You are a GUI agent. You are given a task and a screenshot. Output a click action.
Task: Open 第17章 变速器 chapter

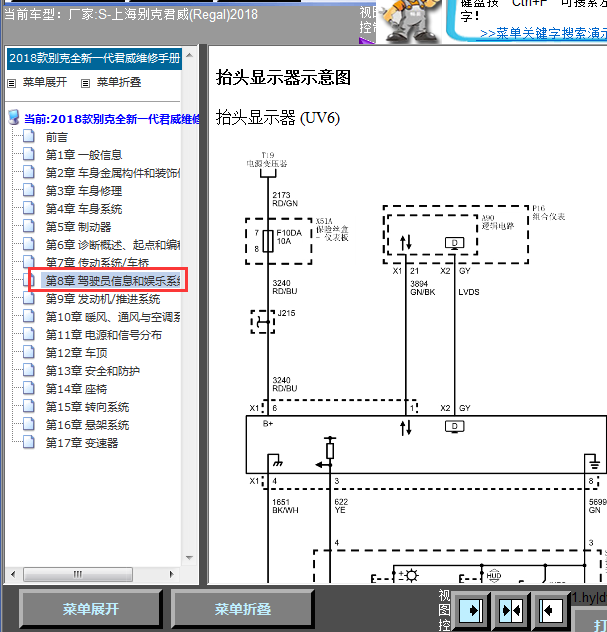tap(82, 443)
